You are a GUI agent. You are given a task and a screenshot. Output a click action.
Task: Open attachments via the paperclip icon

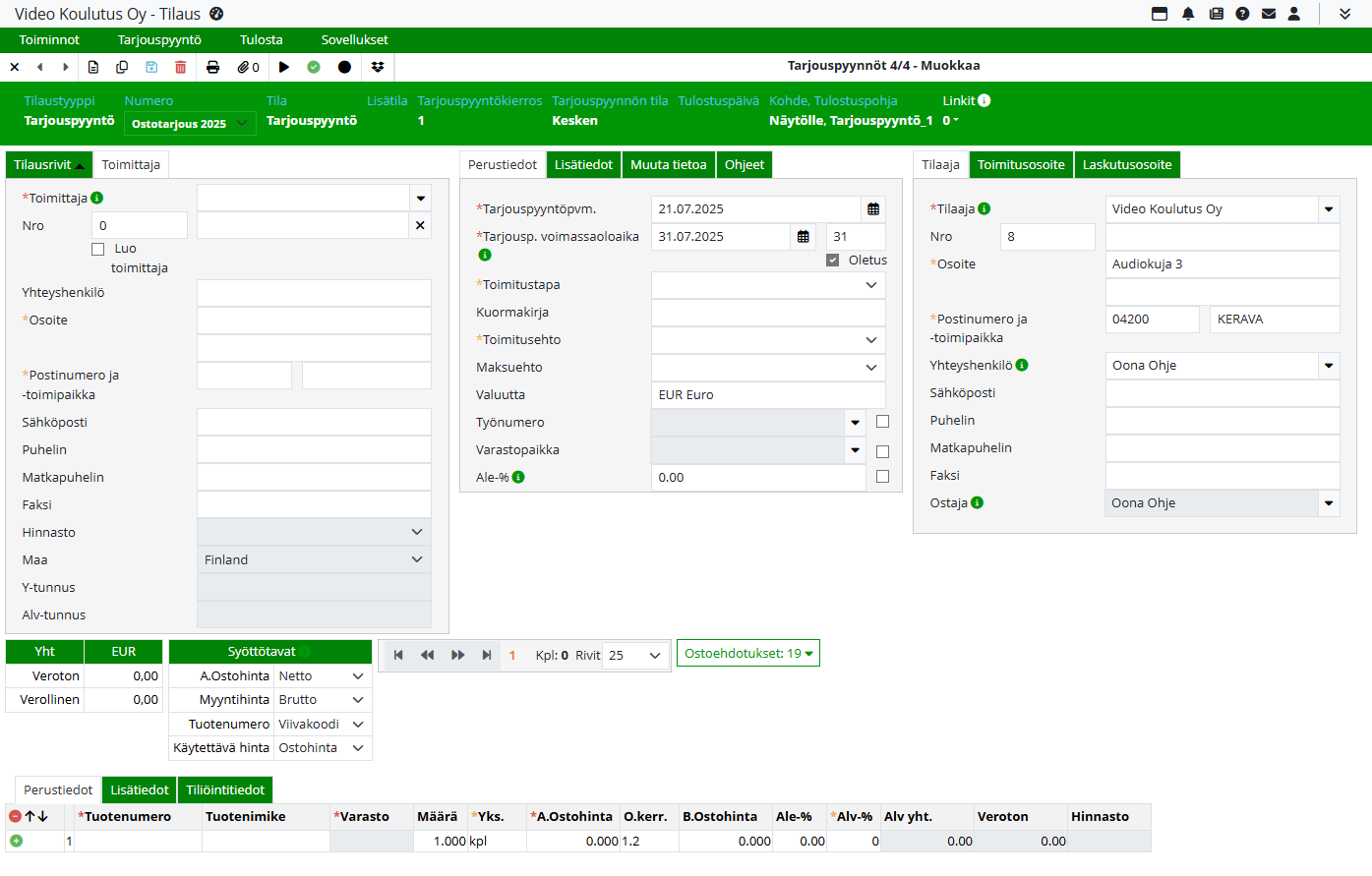point(248,67)
